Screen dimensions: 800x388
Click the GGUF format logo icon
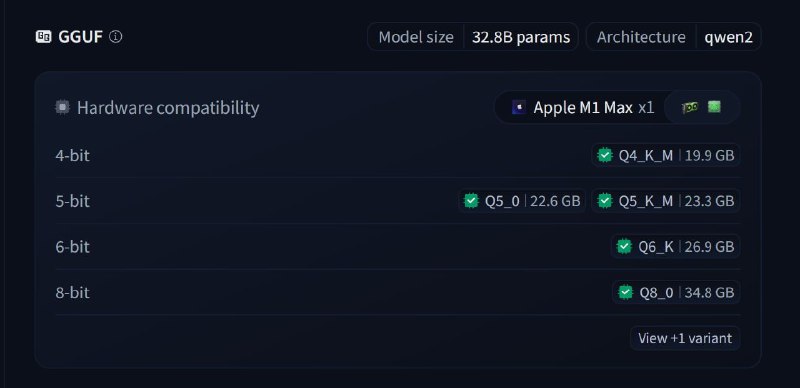pyautogui.click(x=43, y=37)
